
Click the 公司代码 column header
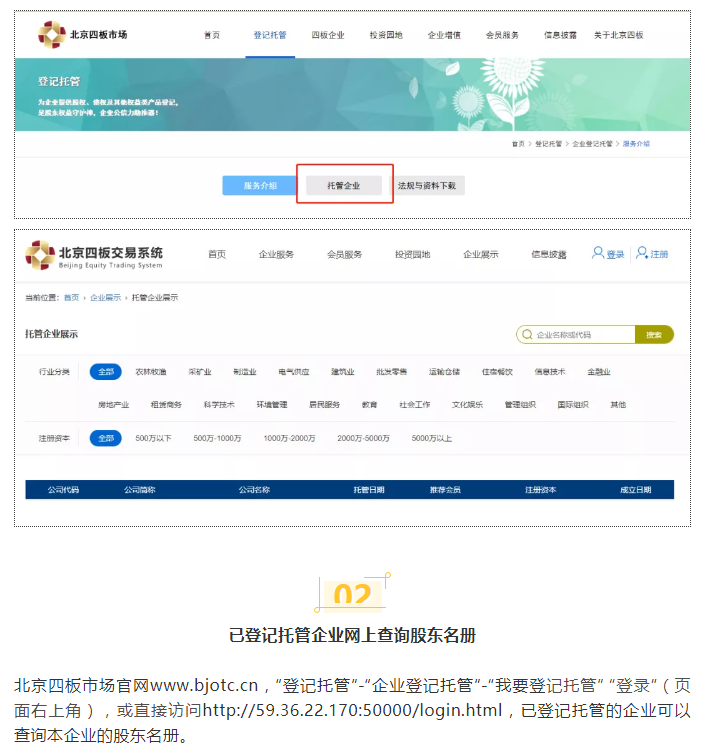(63, 490)
